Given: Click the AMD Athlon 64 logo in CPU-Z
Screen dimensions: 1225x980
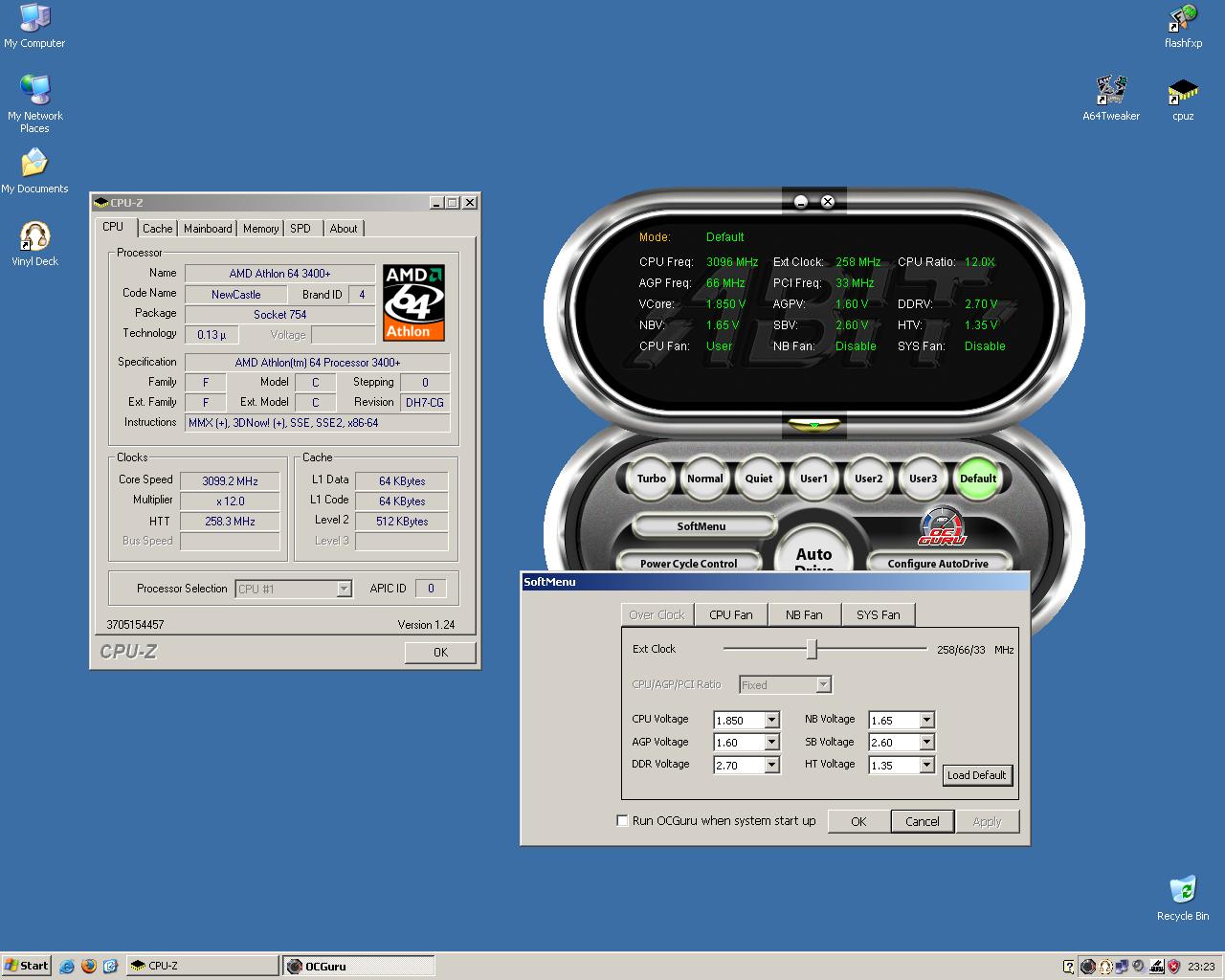Looking at the screenshot, I should pos(414,302).
